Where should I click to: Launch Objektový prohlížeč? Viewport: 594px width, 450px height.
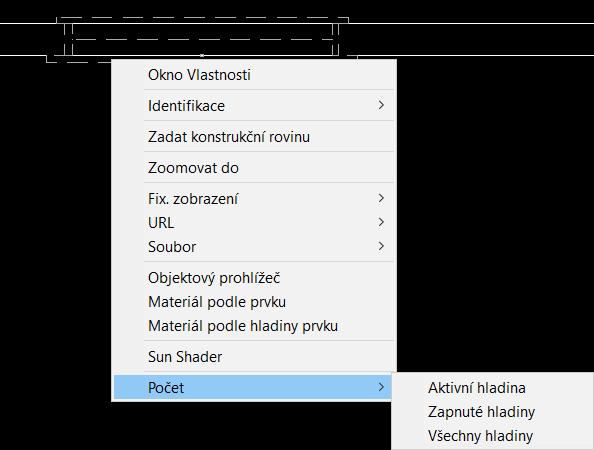(x=254, y=278)
